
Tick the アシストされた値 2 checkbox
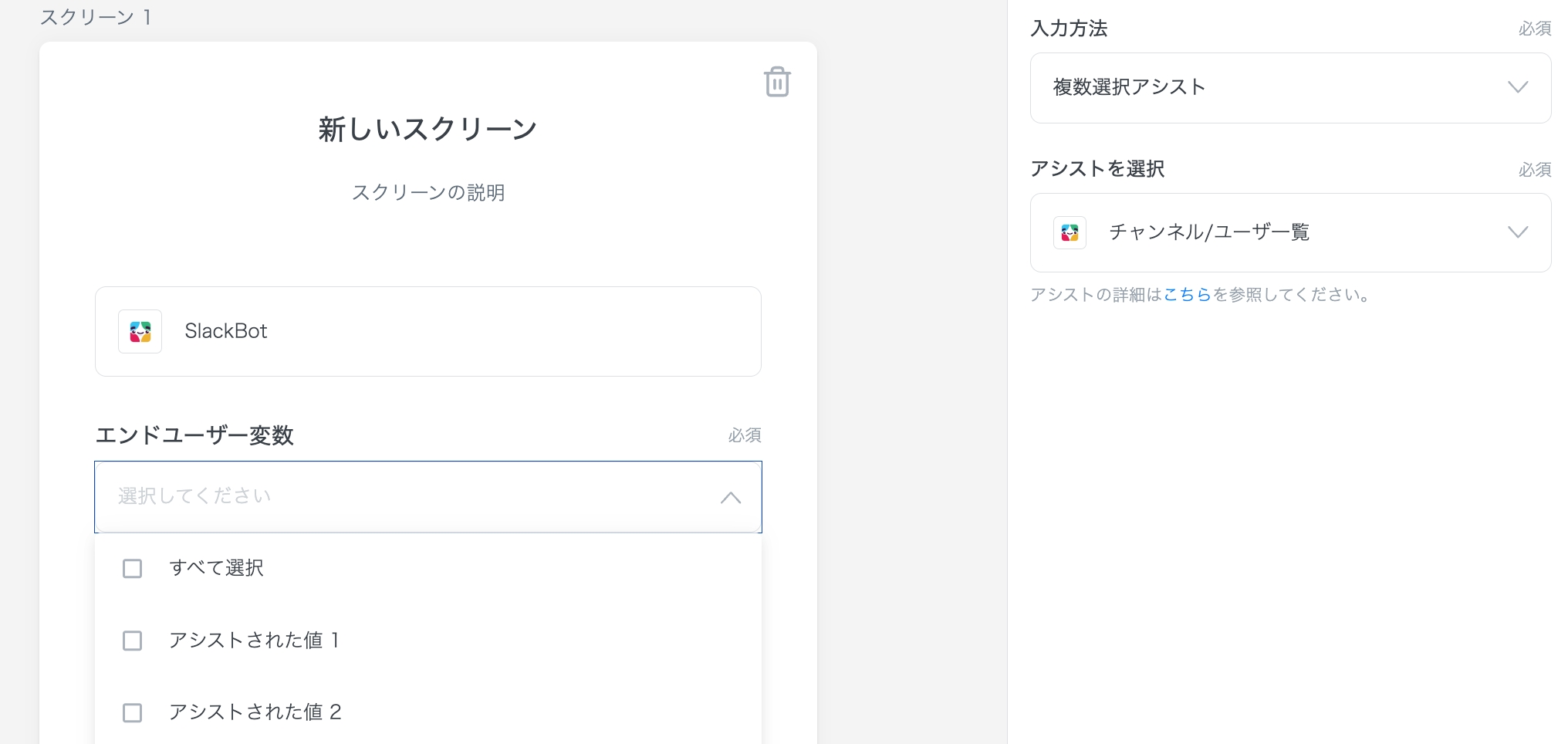(133, 712)
